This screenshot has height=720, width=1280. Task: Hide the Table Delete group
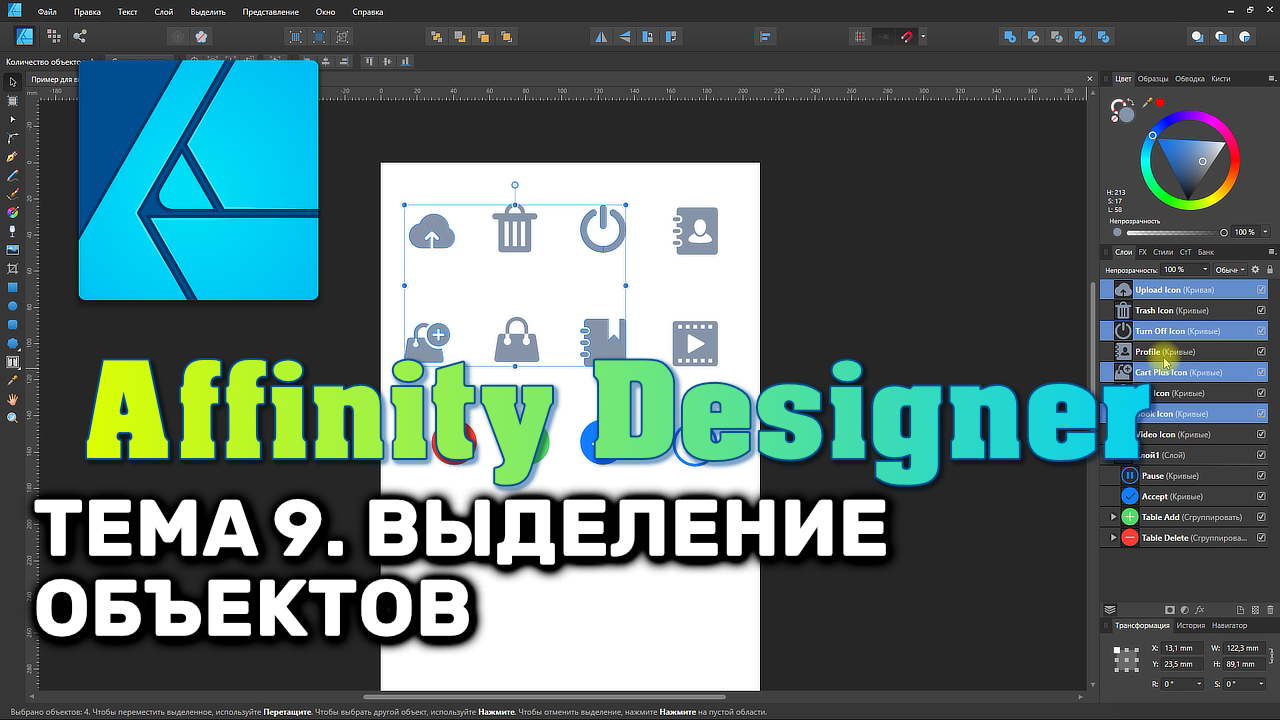(1261, 538)
